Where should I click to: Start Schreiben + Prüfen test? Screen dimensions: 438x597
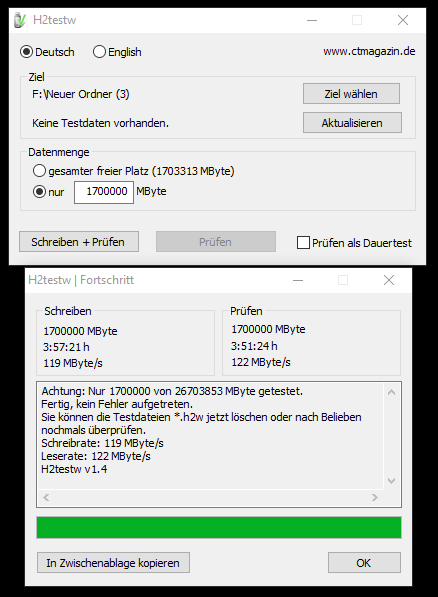[79, 242]
